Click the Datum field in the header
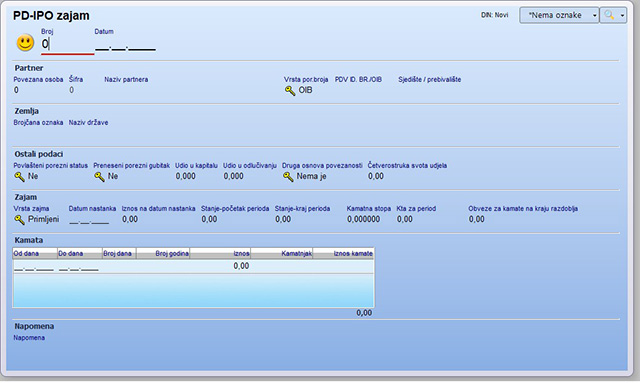The image size is (640, 383). point(125,46)
